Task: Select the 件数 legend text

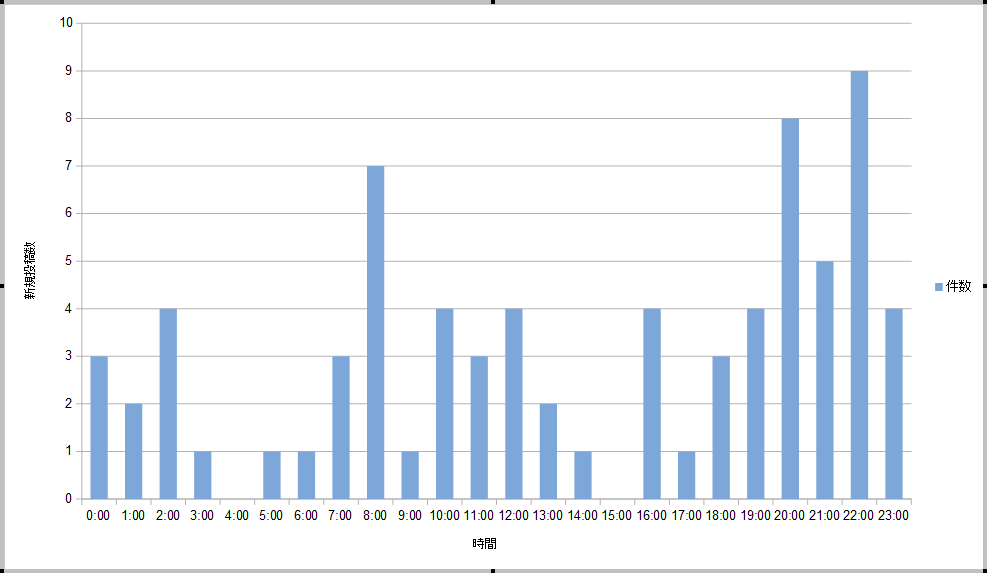Action: tap(958, 287)
